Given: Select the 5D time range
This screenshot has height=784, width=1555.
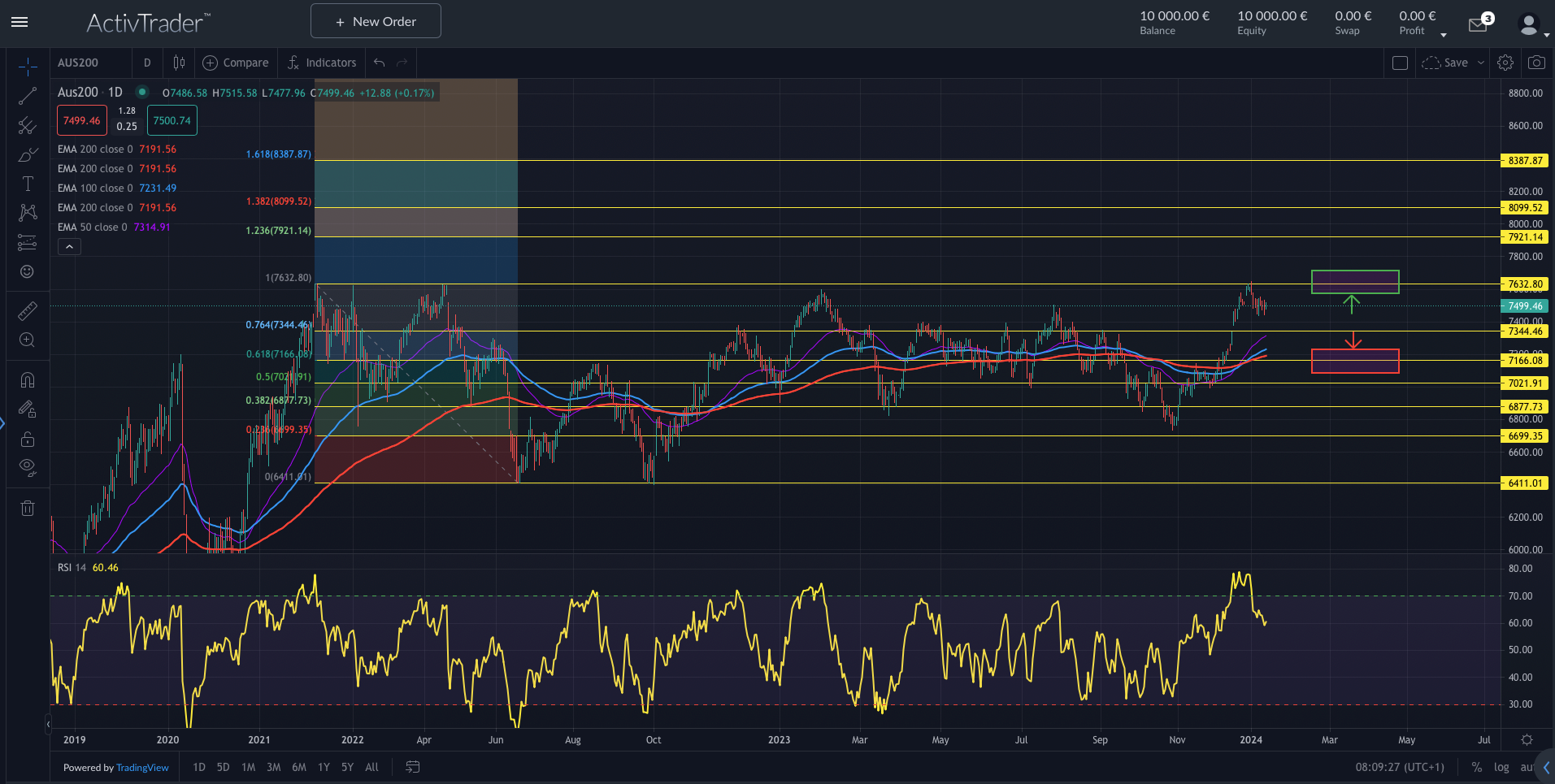Looking at the screenshot, I should 223,767.
